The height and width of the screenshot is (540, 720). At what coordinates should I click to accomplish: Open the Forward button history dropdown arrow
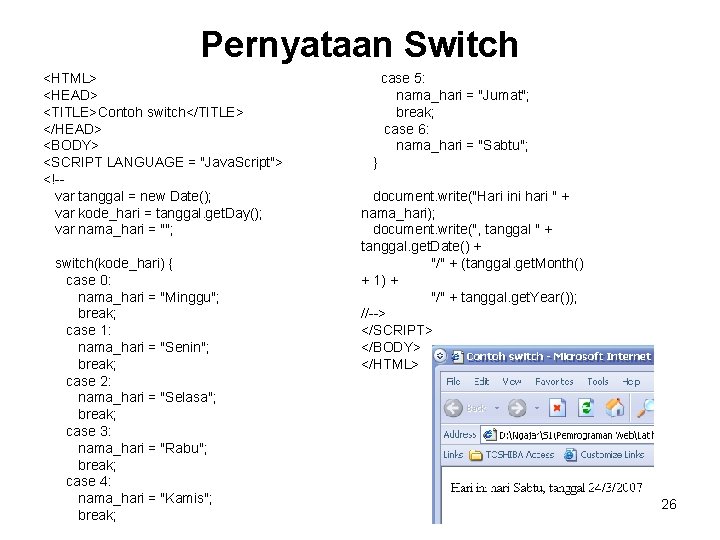tap(537, 408)
